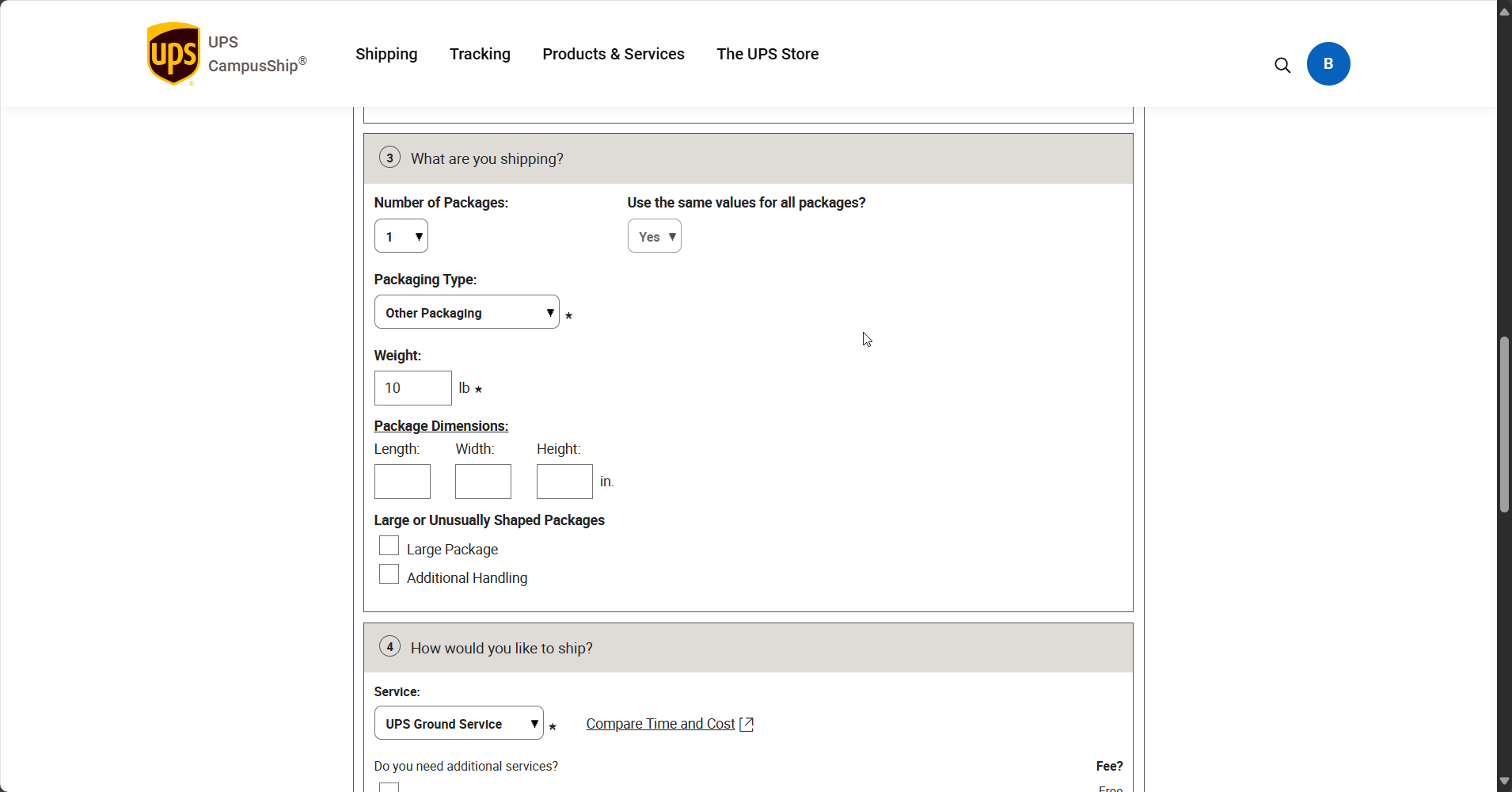Open the Tracking menu

point(480,54)
